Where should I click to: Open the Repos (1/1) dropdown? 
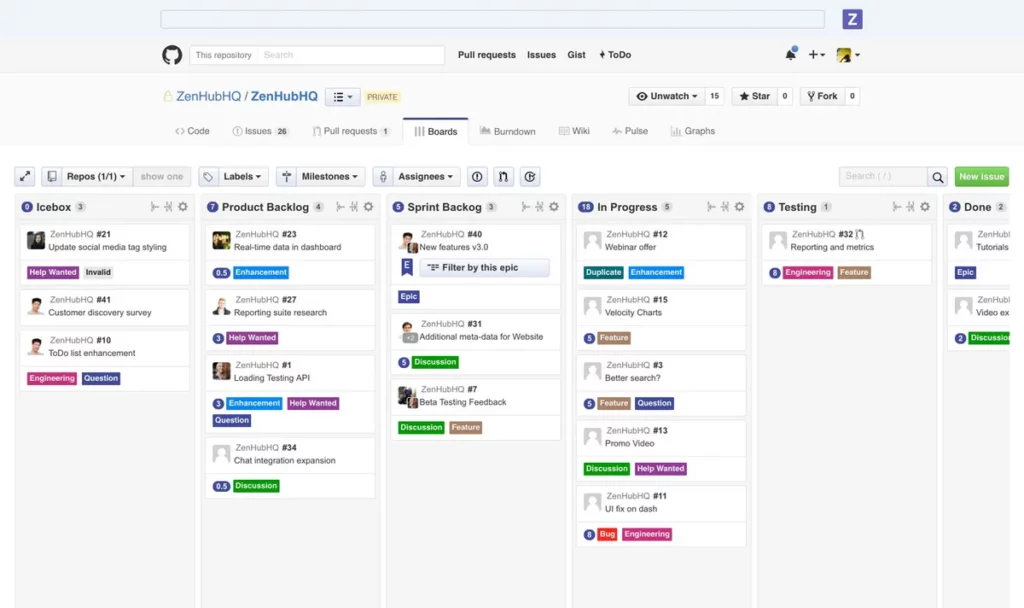95,176
